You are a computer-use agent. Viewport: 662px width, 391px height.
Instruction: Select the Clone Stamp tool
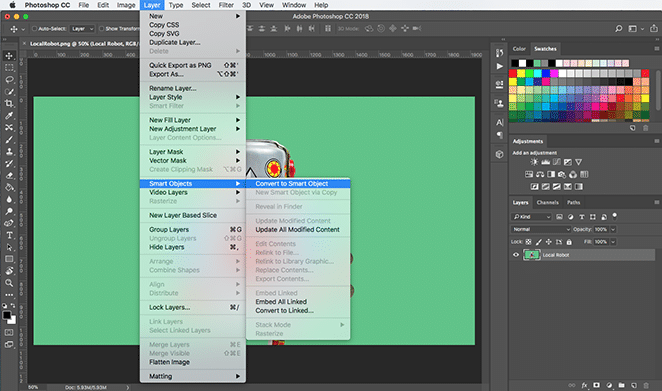9,151
